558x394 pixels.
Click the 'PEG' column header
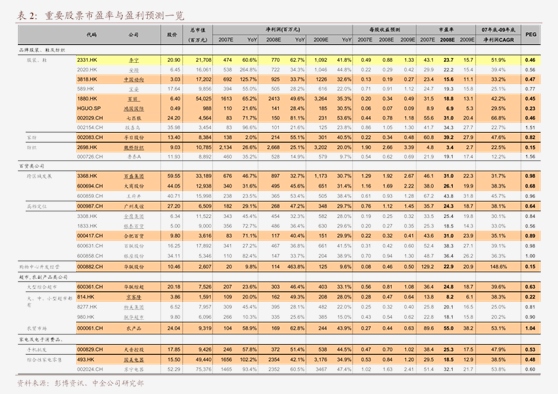(531, 35)
